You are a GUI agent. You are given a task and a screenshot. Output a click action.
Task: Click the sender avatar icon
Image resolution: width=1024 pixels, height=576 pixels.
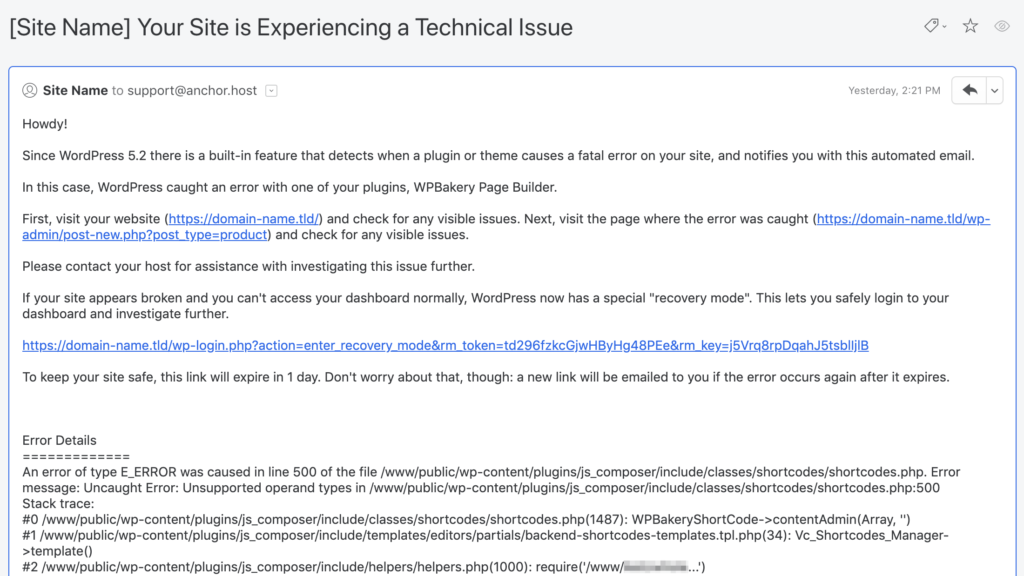(30, 90)
